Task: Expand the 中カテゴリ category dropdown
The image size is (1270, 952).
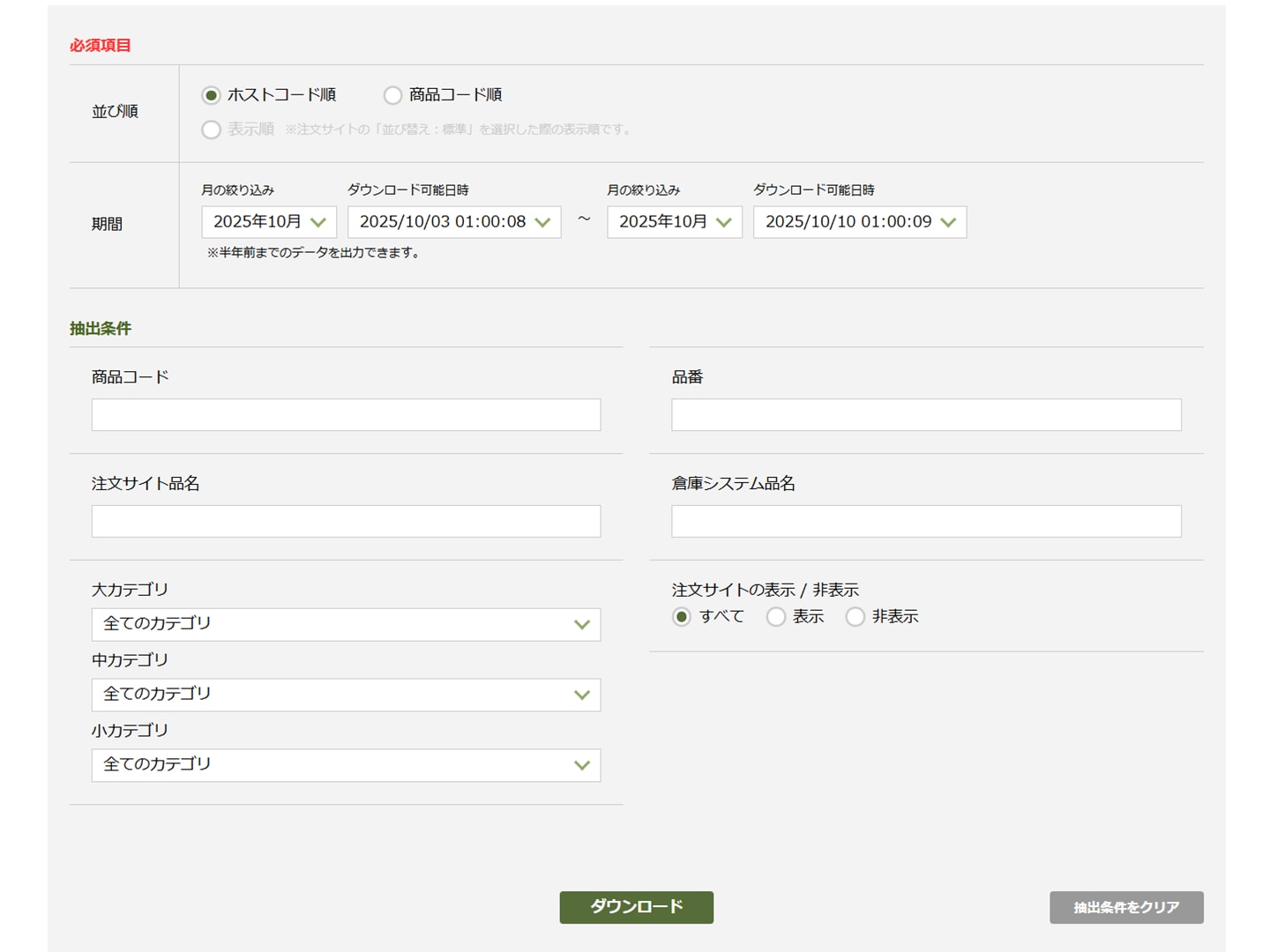Action: pyautogui.click(x=346, y=695)
